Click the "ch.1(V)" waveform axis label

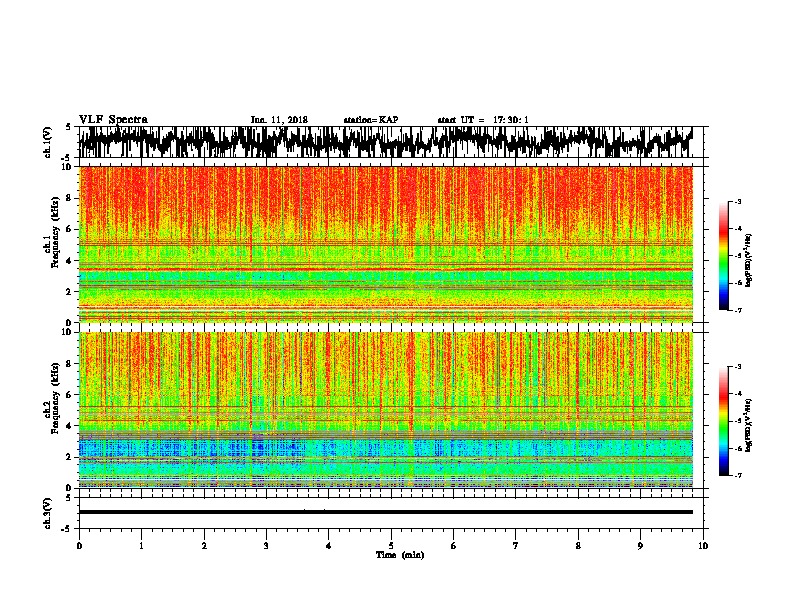[x=48, y=142]
